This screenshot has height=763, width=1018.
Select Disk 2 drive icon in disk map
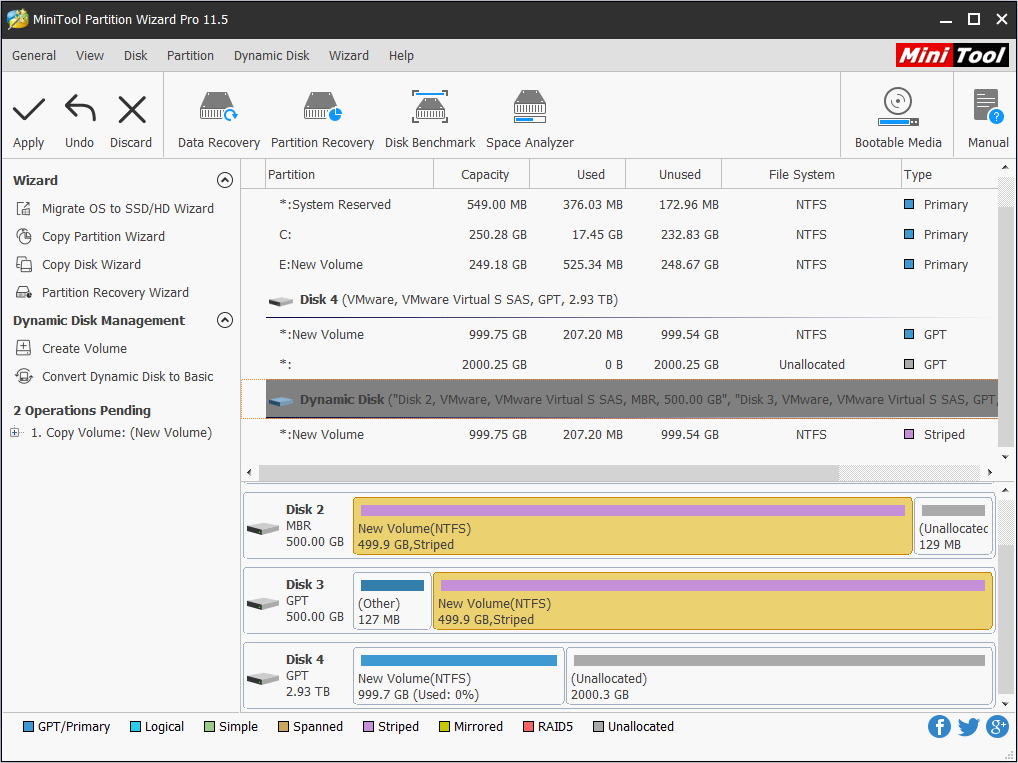pos(263,529)
